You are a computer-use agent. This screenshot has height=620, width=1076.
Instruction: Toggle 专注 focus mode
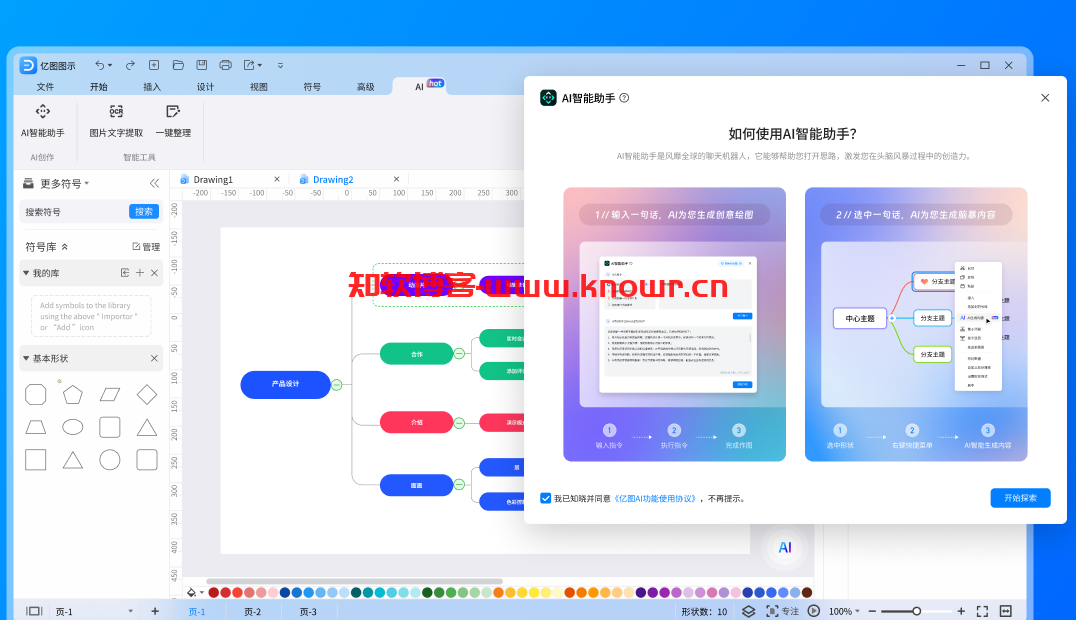coord(782,611)
